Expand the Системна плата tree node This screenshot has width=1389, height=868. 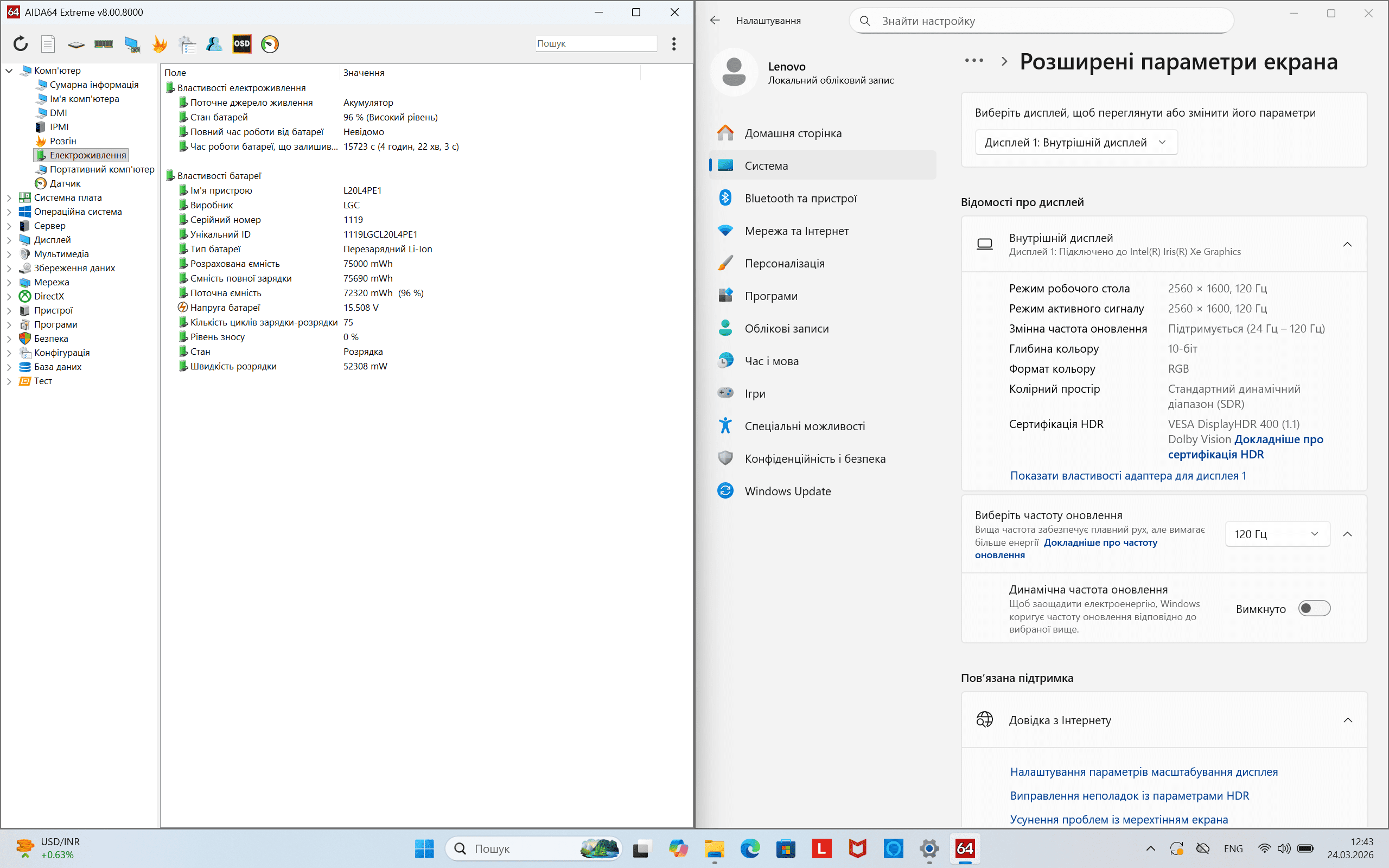[9, 197]
